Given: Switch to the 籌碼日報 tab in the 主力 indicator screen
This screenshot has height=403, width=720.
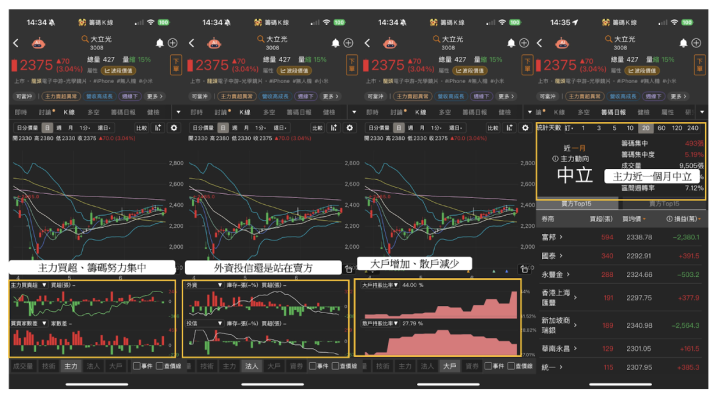Looking at the screenshot, I should click(x=123, y=112).
